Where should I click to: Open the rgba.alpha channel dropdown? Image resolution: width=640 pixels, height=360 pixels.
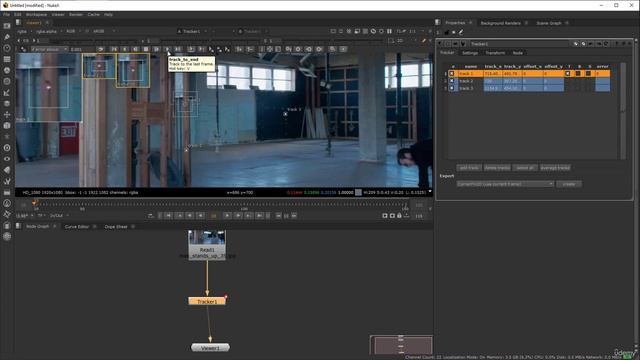48,31
